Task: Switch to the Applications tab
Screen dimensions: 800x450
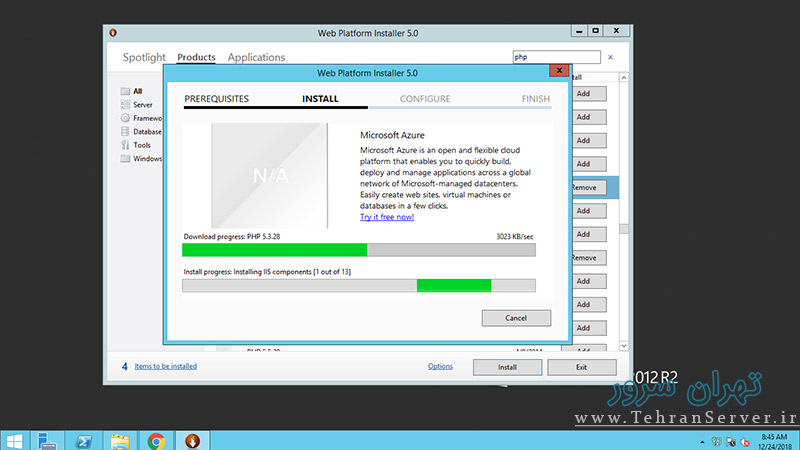Action: coord(256,58)
